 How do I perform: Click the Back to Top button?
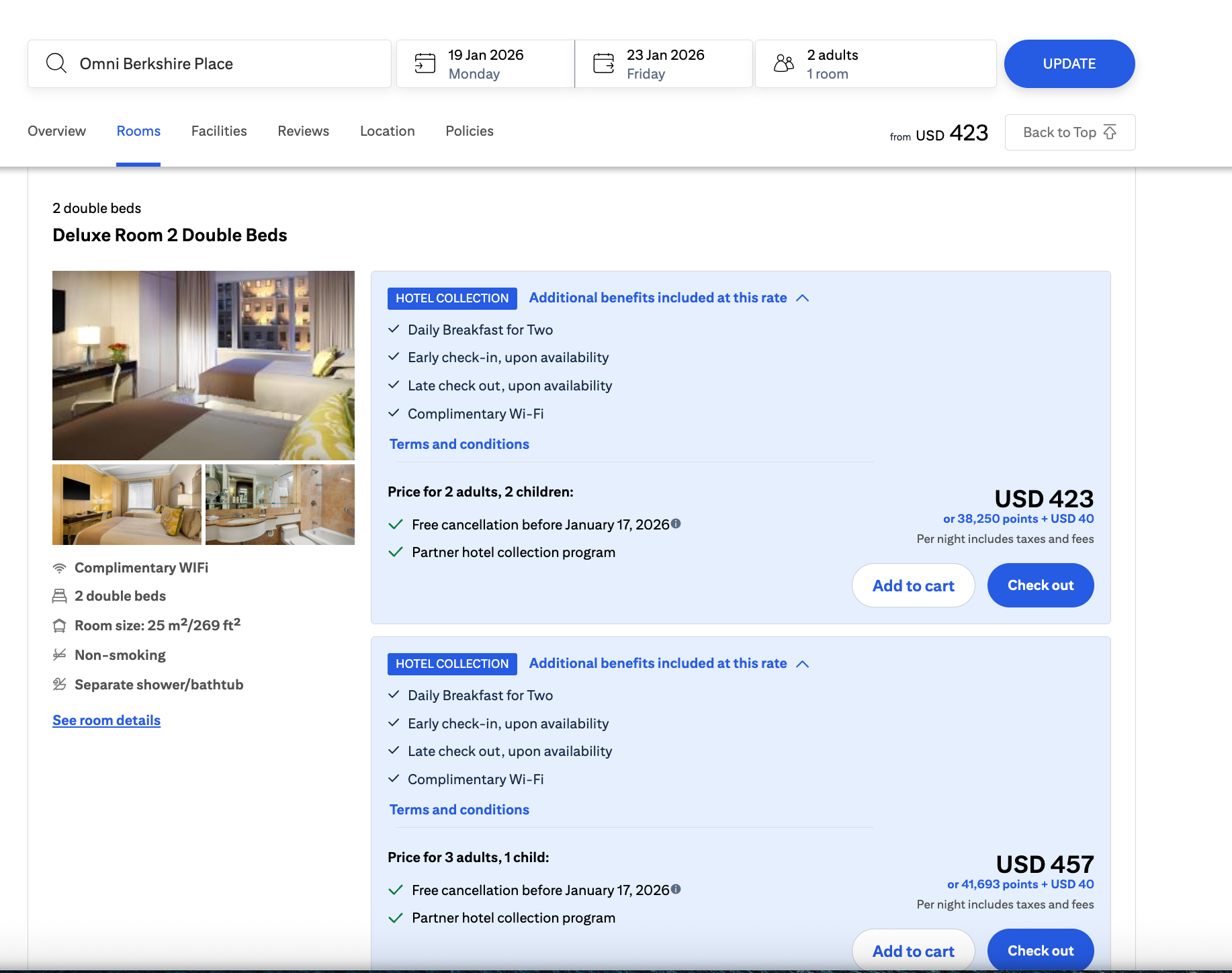coord(1070,132)
